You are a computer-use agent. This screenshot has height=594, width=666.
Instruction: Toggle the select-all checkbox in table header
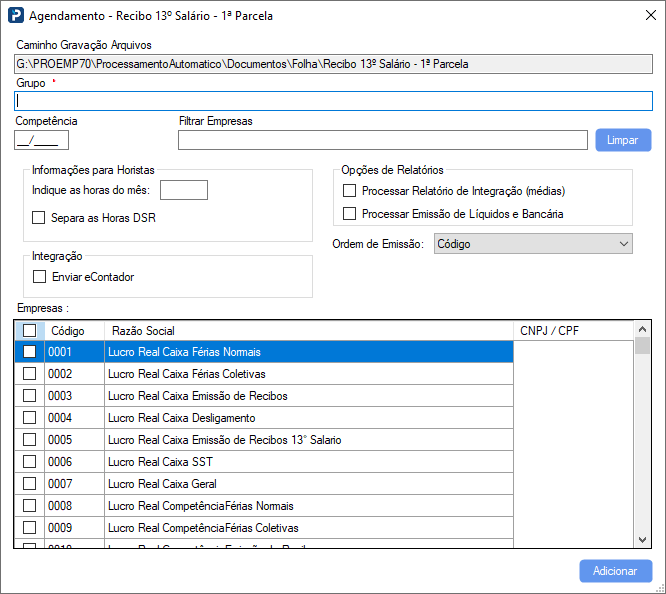click(29, 330)
